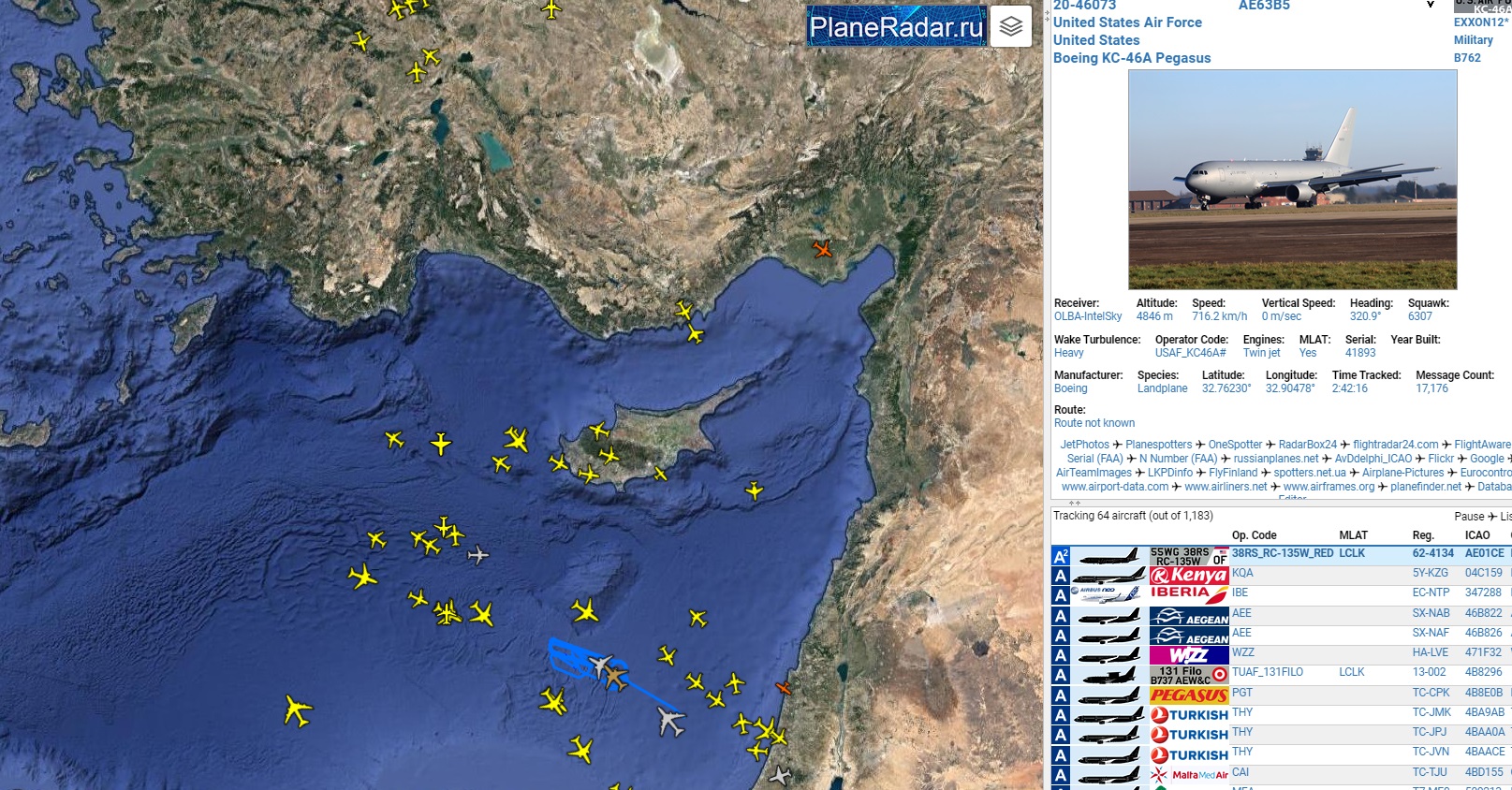Click the PlaneRadar.ru logo
1512x790 pixels.
tap(896, 27)
